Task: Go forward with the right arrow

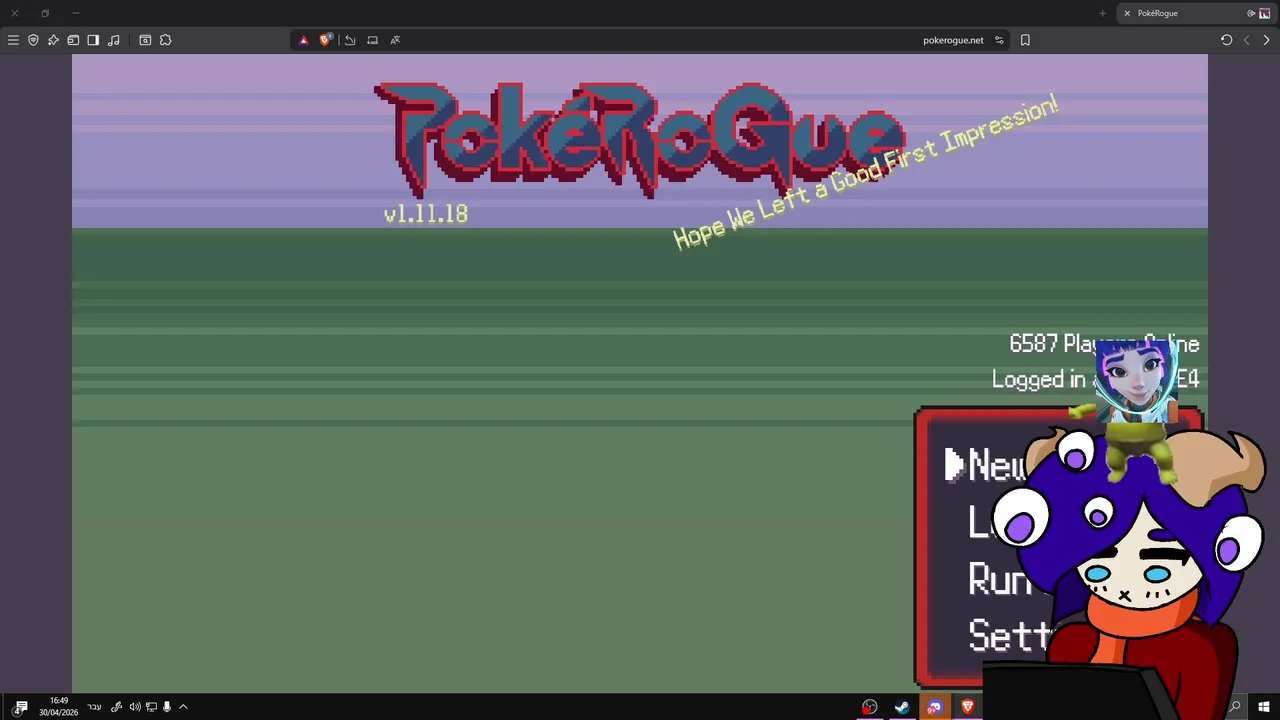Action: point(1266,40)
